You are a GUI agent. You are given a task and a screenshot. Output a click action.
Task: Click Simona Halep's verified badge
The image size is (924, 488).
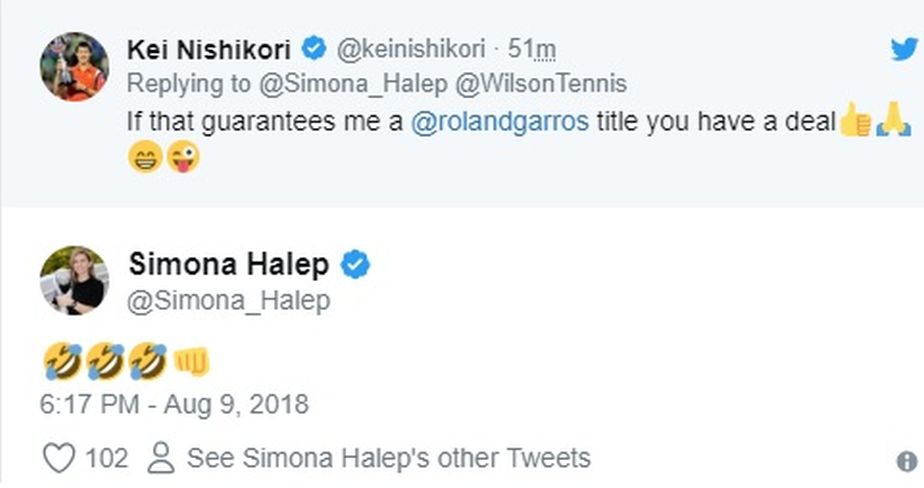pyautogui.click(x=356, y=264)
